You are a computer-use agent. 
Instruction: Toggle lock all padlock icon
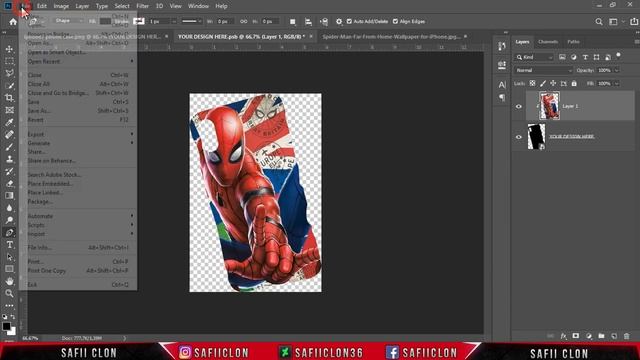[574, 83]
